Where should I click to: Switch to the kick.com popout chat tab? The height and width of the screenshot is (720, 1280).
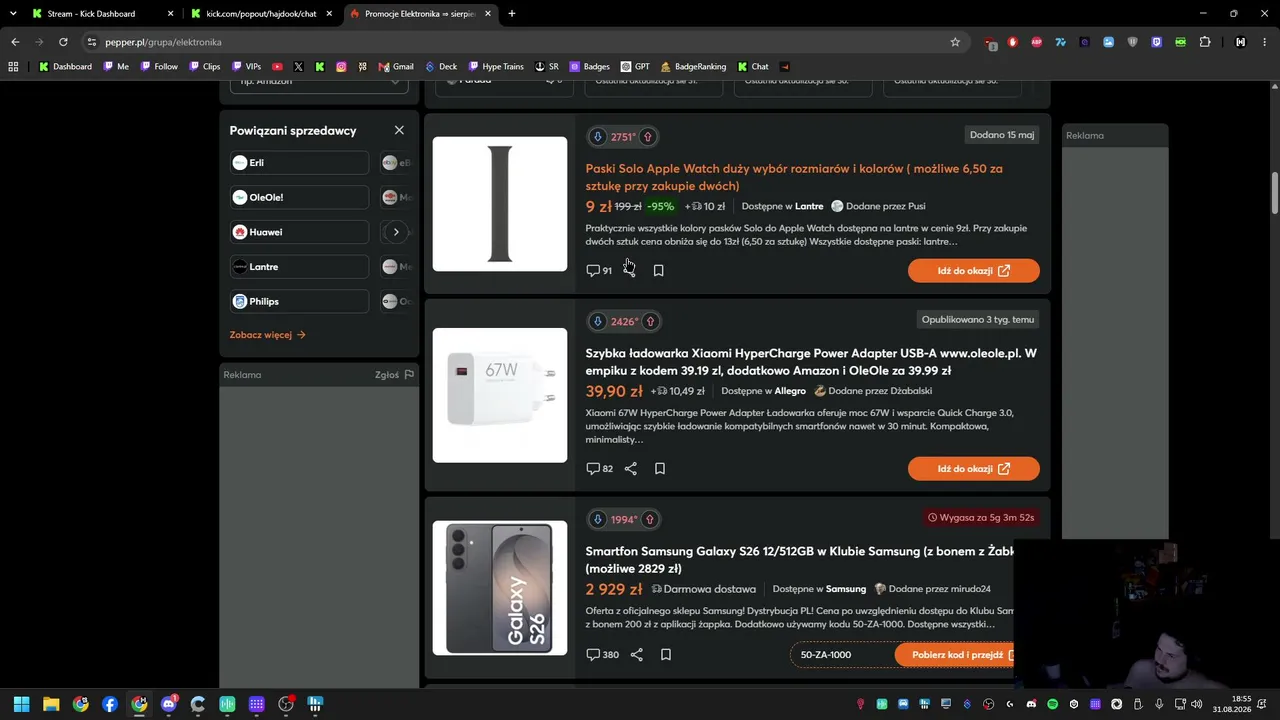click(x=261, y=14)
